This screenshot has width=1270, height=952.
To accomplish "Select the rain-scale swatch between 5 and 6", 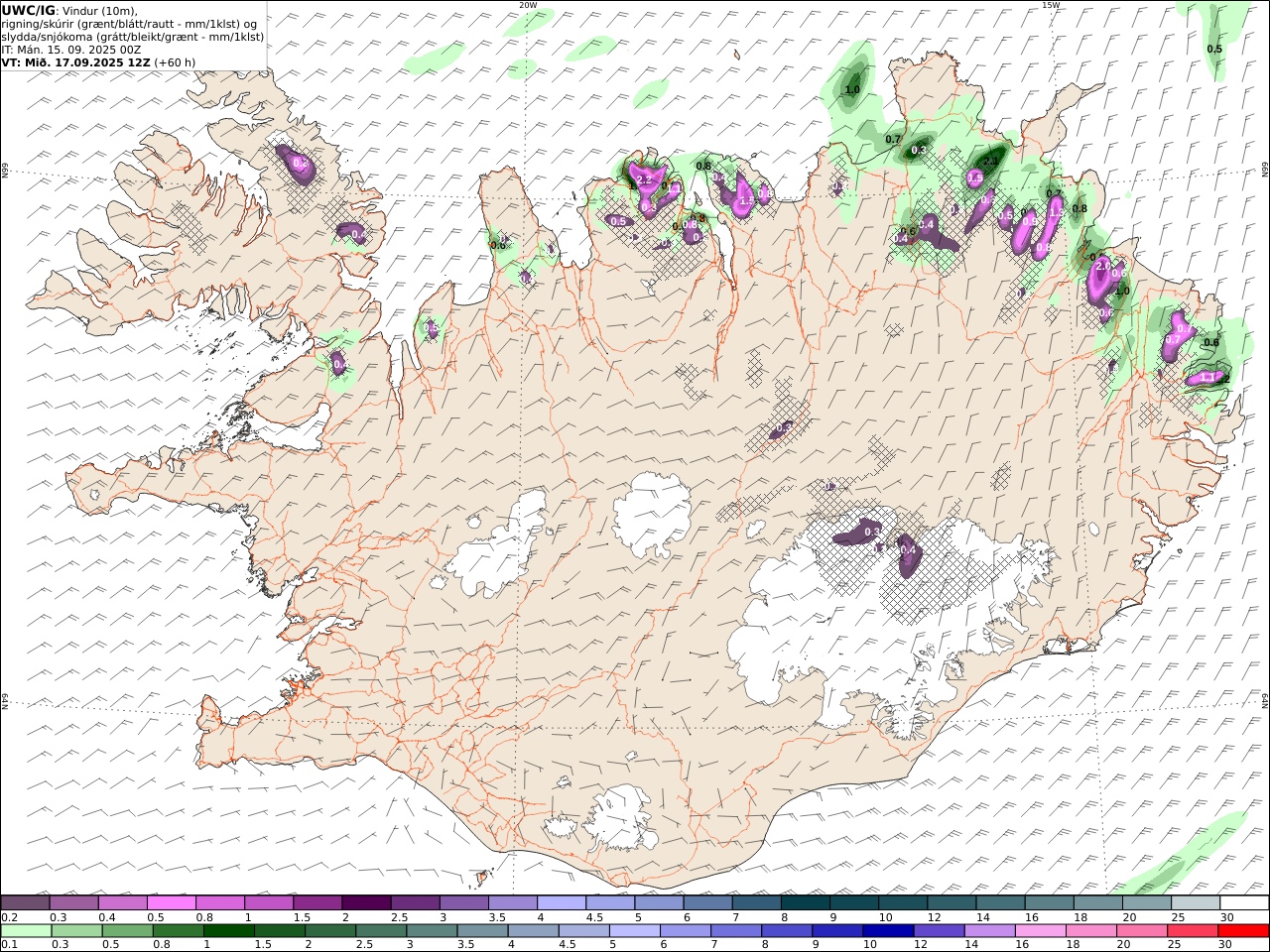I will (x=635, y=930).
